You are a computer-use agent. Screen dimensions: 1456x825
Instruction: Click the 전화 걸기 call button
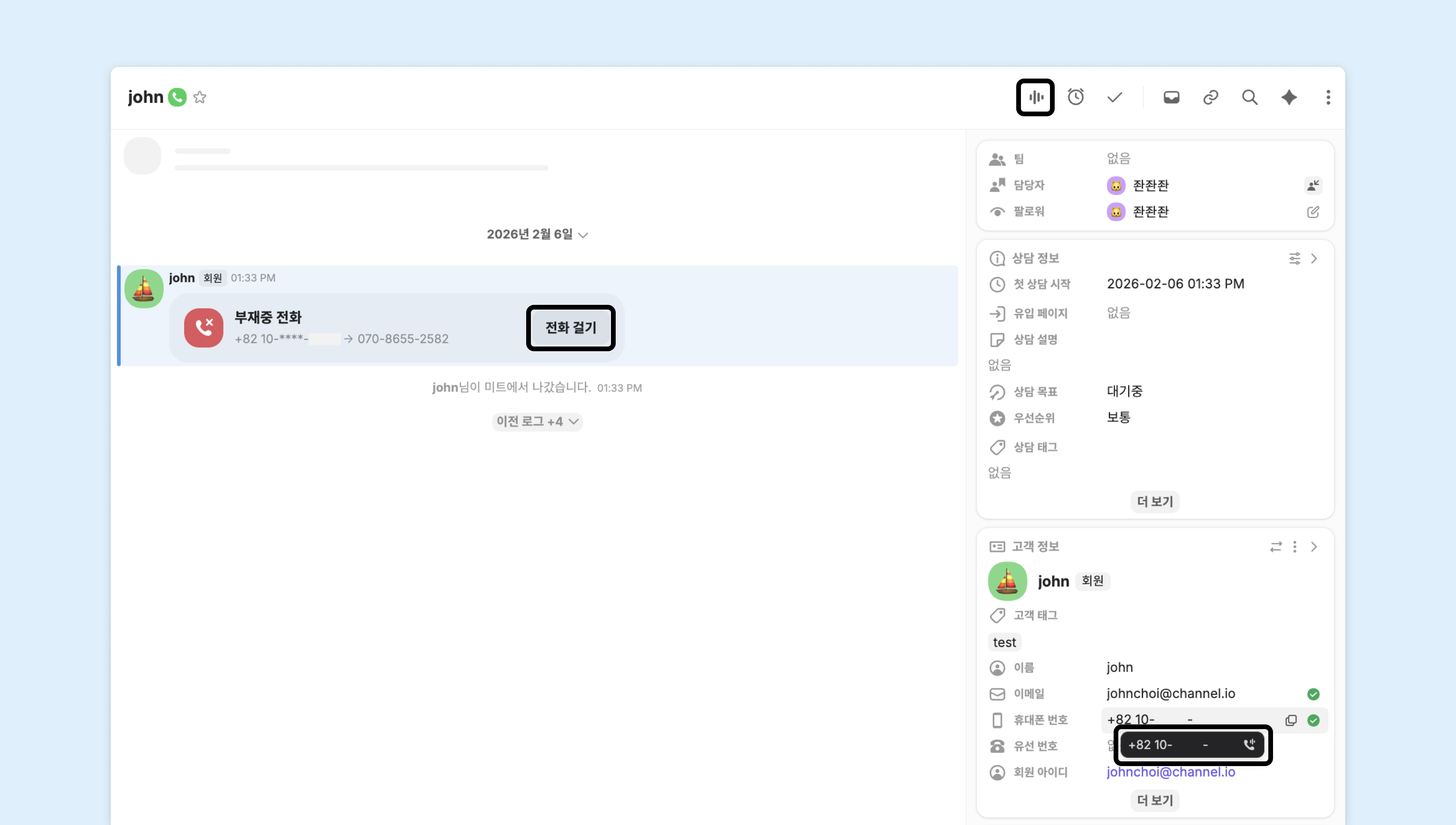570,328
